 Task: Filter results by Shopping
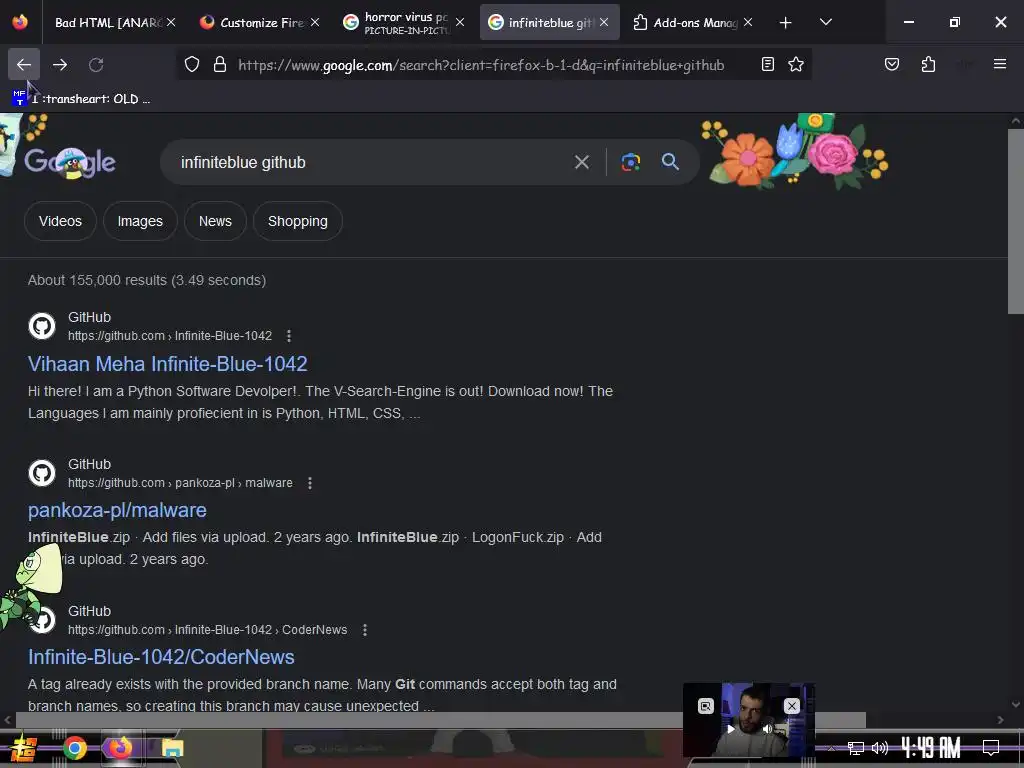[x=297, y=221]
